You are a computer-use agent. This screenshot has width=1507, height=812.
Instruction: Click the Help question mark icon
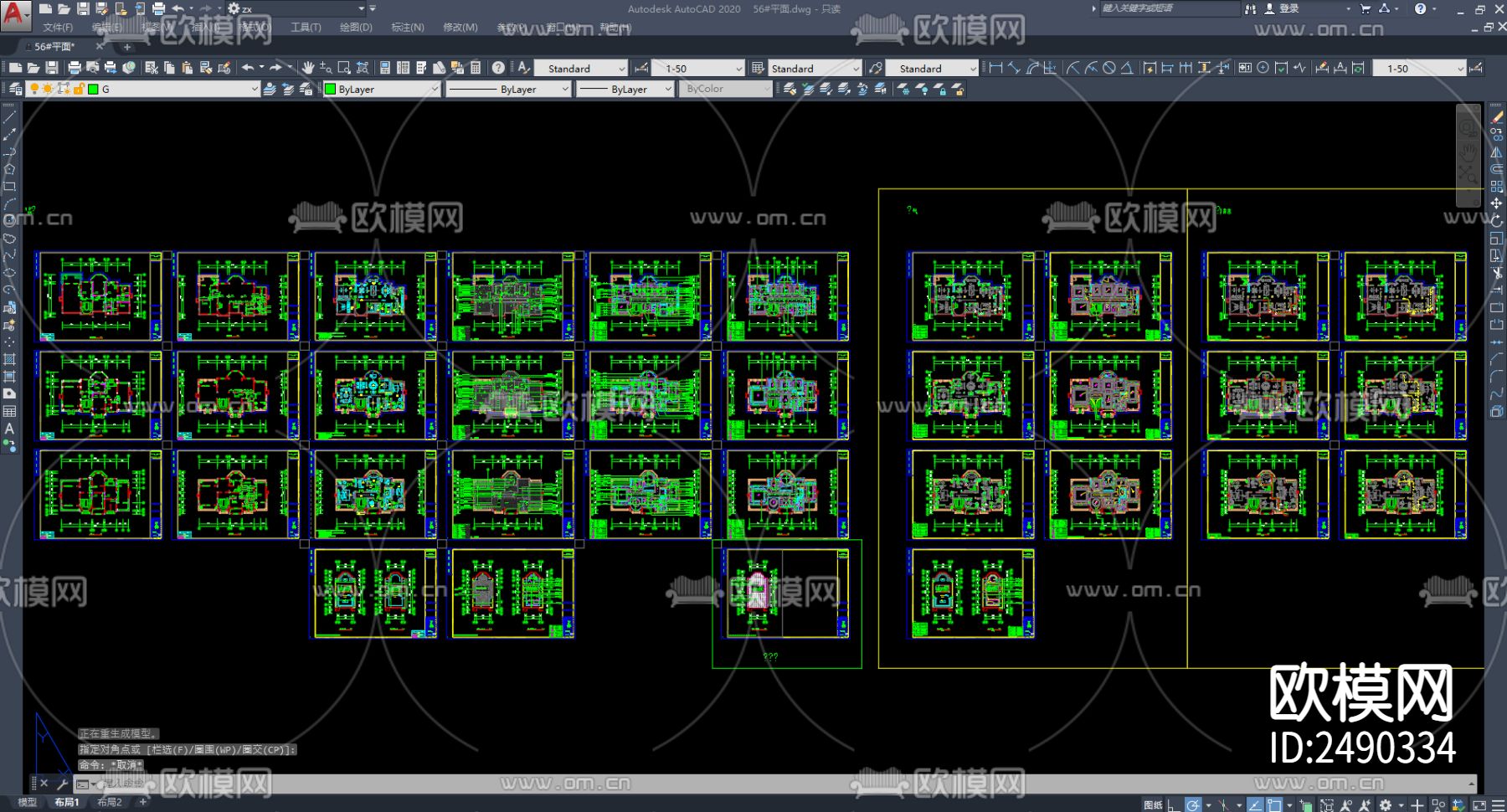(x=498, y=67)
